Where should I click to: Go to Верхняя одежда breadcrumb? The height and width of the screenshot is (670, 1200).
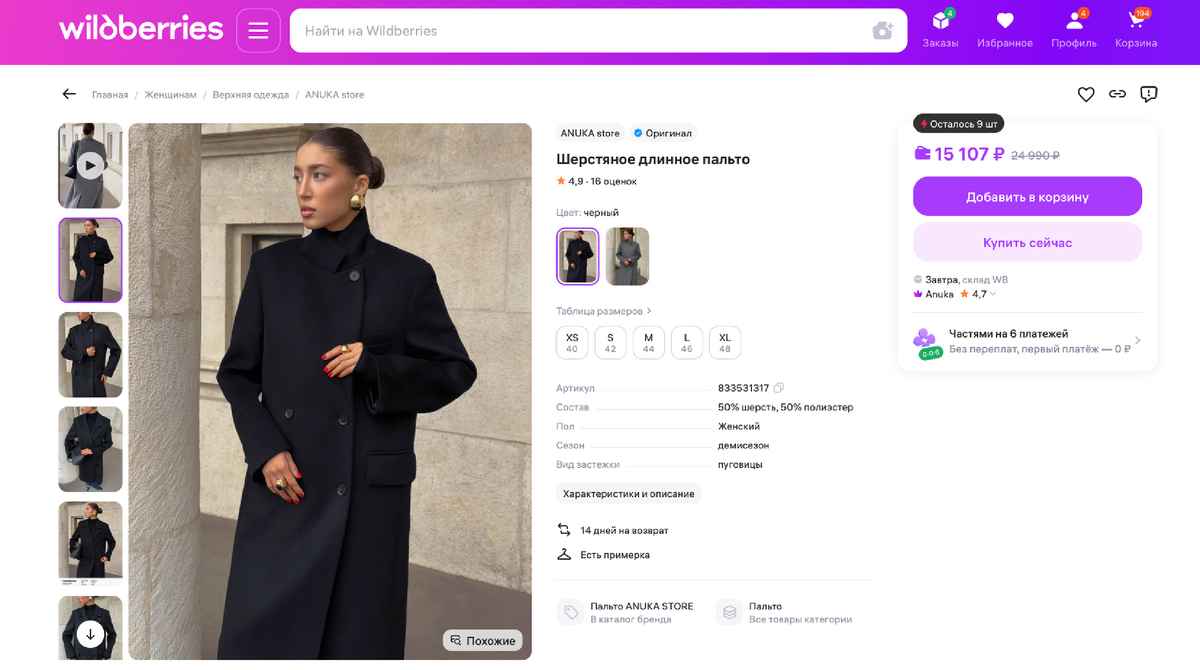(x=251, y=95)
